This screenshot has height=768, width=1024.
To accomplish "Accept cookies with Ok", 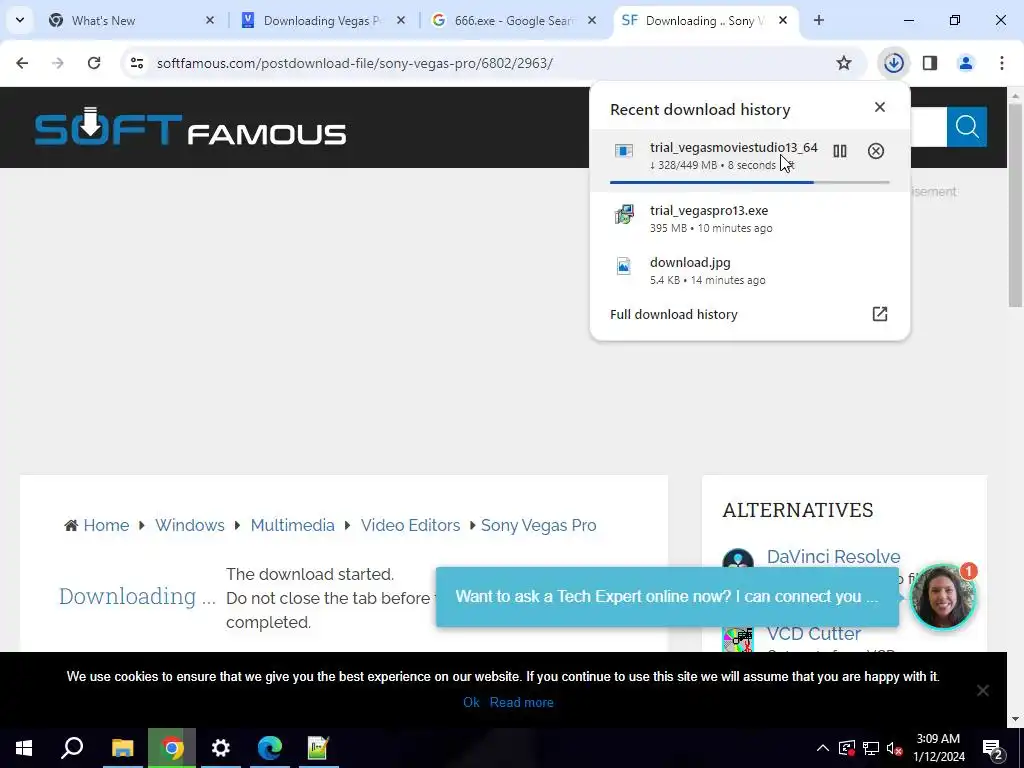I will click(471, 703).
